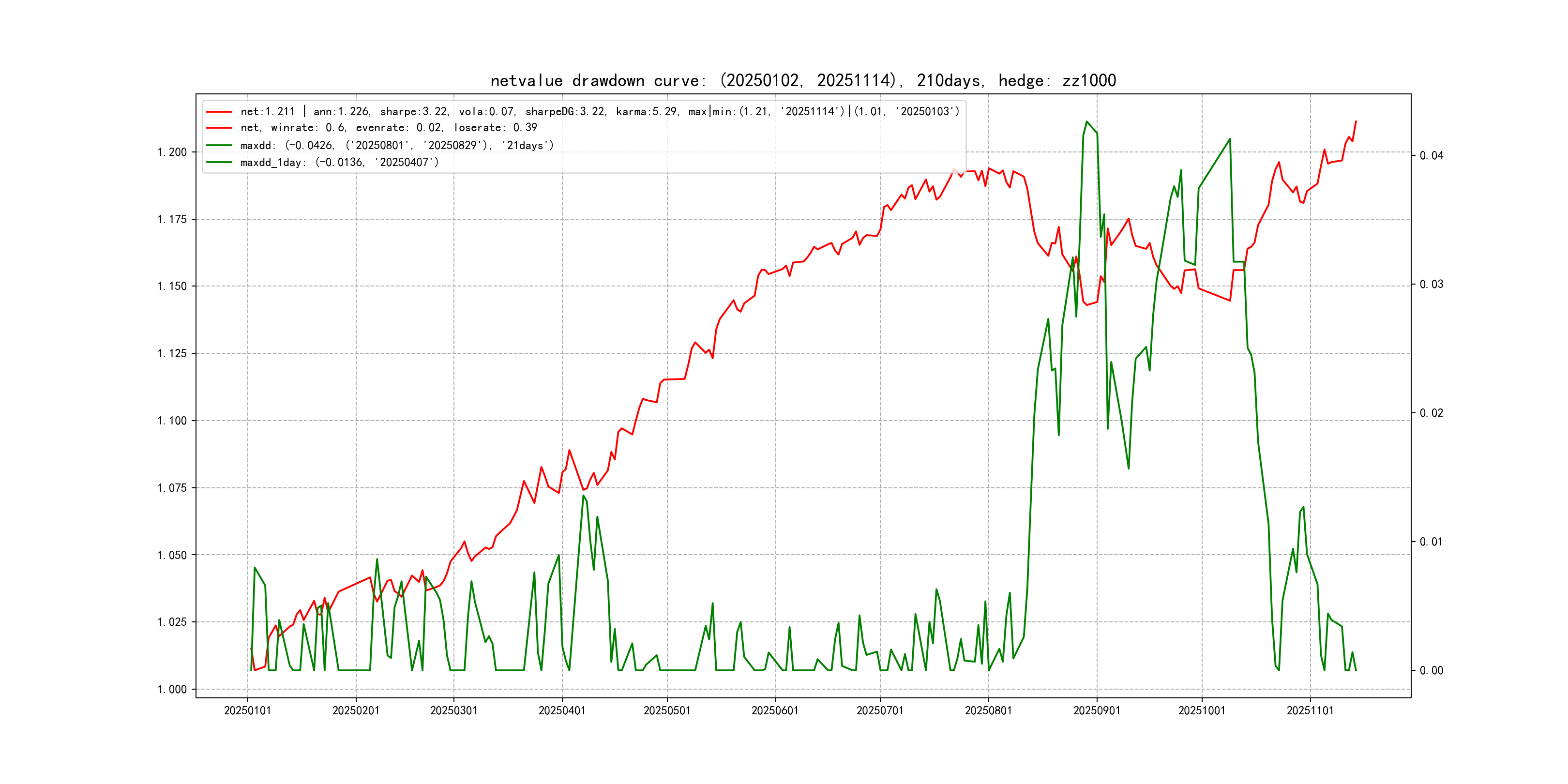The width and height of the screenshot is (1568, 784).
Task: Click the right y-axis tick 0.00
Action: coord(1431,671)
